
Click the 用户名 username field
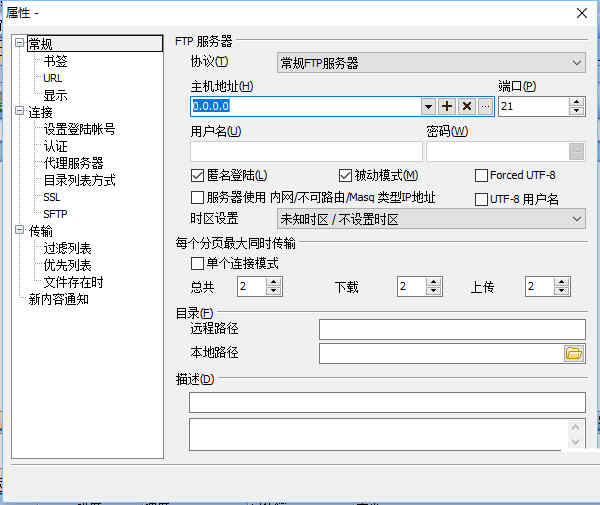coord(306,152)
